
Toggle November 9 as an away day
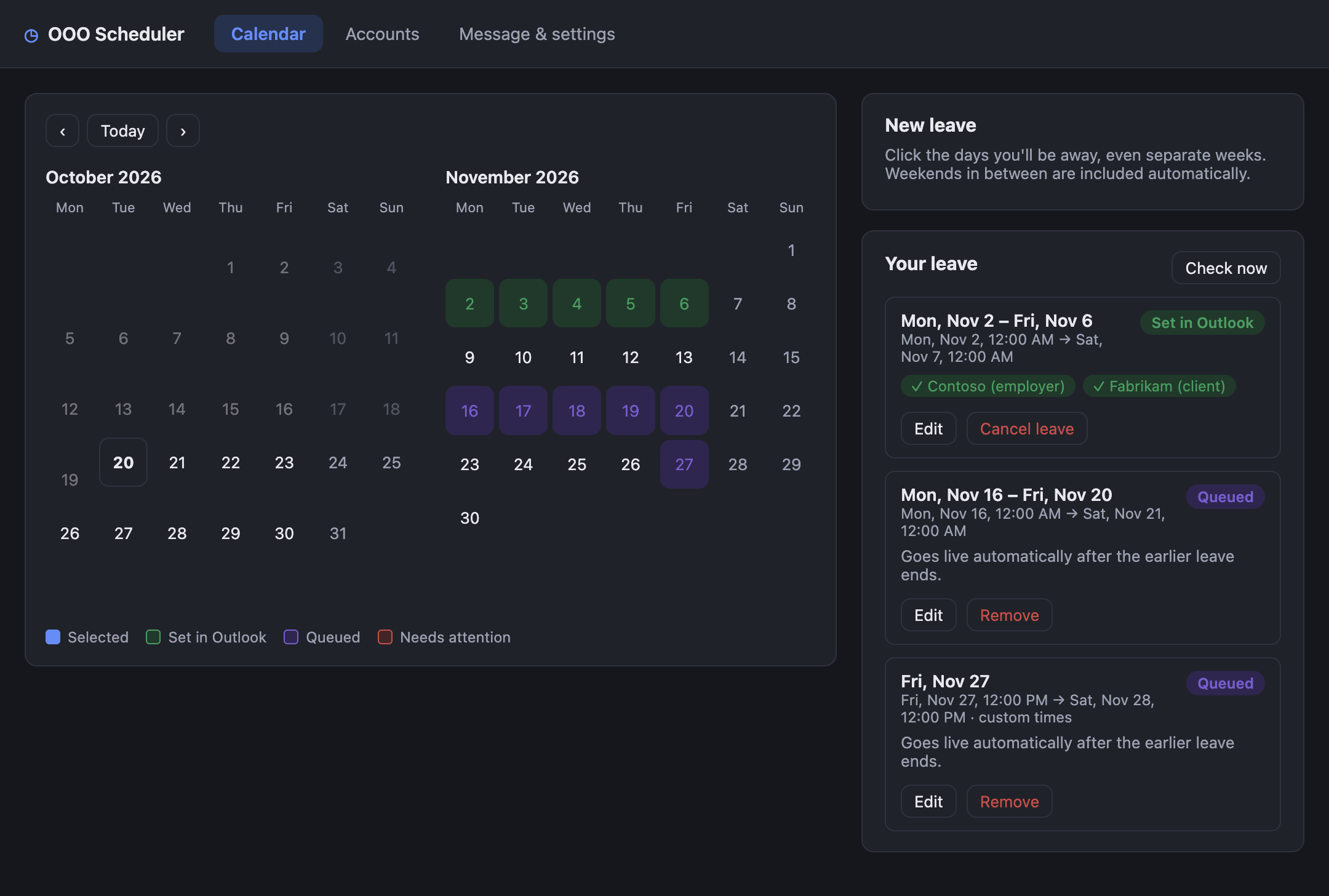[x=469, y=357]
